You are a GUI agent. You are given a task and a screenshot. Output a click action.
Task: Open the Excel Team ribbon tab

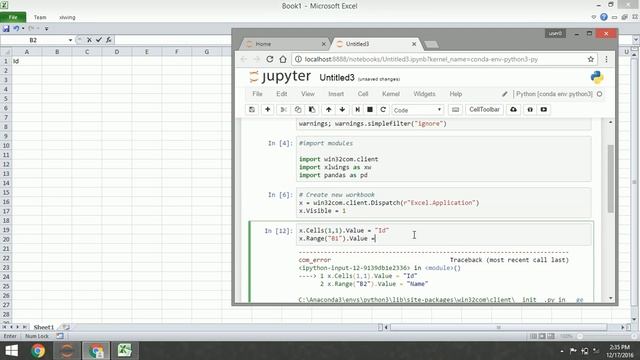[x=40, y=17]
